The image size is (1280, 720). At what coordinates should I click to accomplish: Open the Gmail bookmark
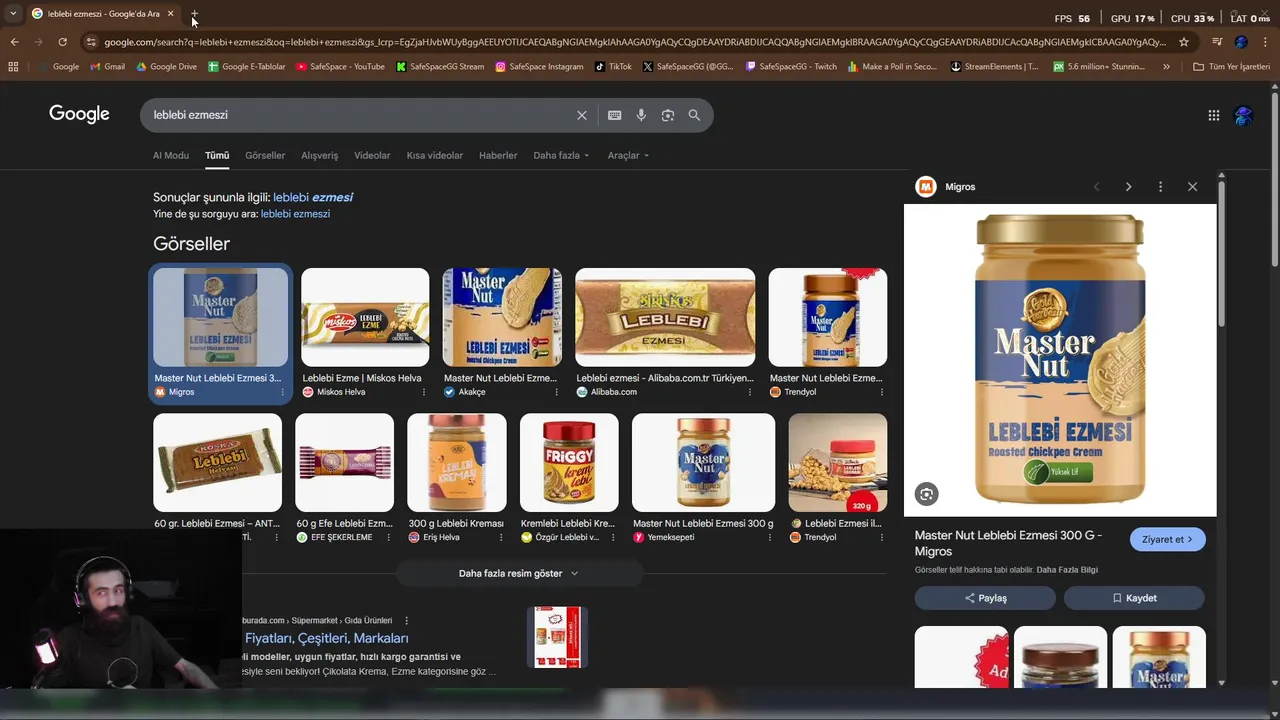(107, 67)
